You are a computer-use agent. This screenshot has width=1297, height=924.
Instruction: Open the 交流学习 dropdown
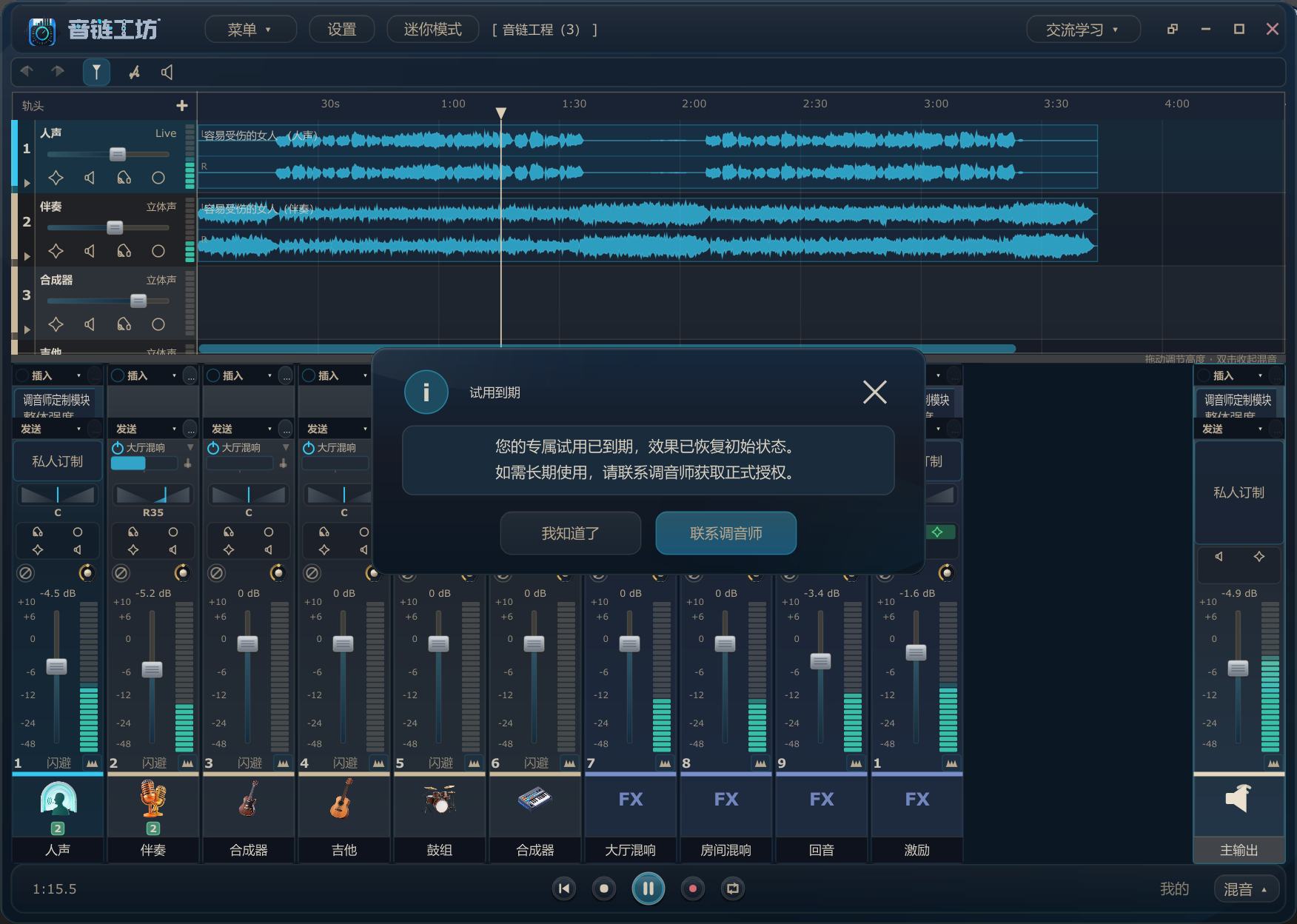pos(1083,30)
